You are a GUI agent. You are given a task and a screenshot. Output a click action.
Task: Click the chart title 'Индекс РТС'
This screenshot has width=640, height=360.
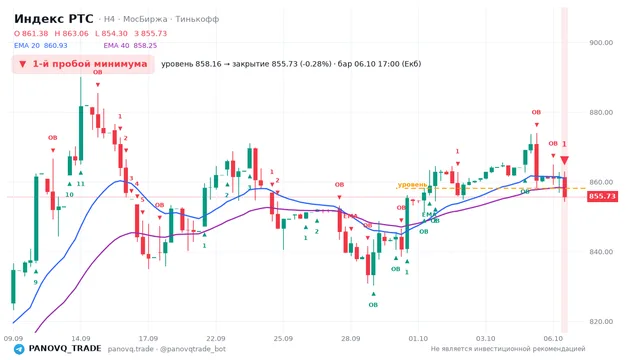(53, 19)
